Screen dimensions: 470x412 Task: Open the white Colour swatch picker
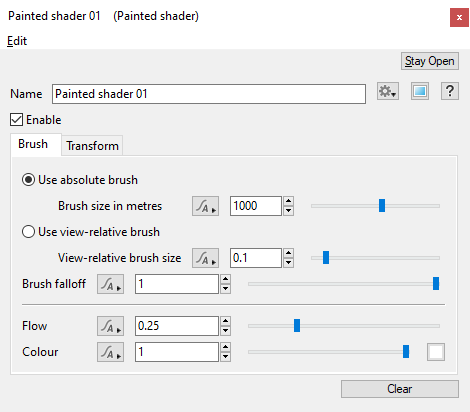(436, 352)
